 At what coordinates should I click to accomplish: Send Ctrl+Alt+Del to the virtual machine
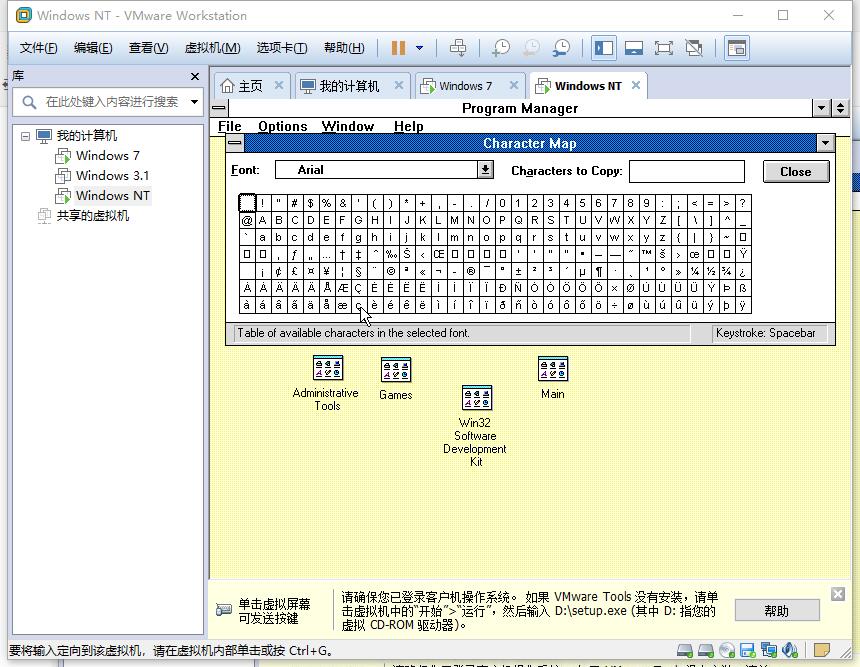point(458,48)
